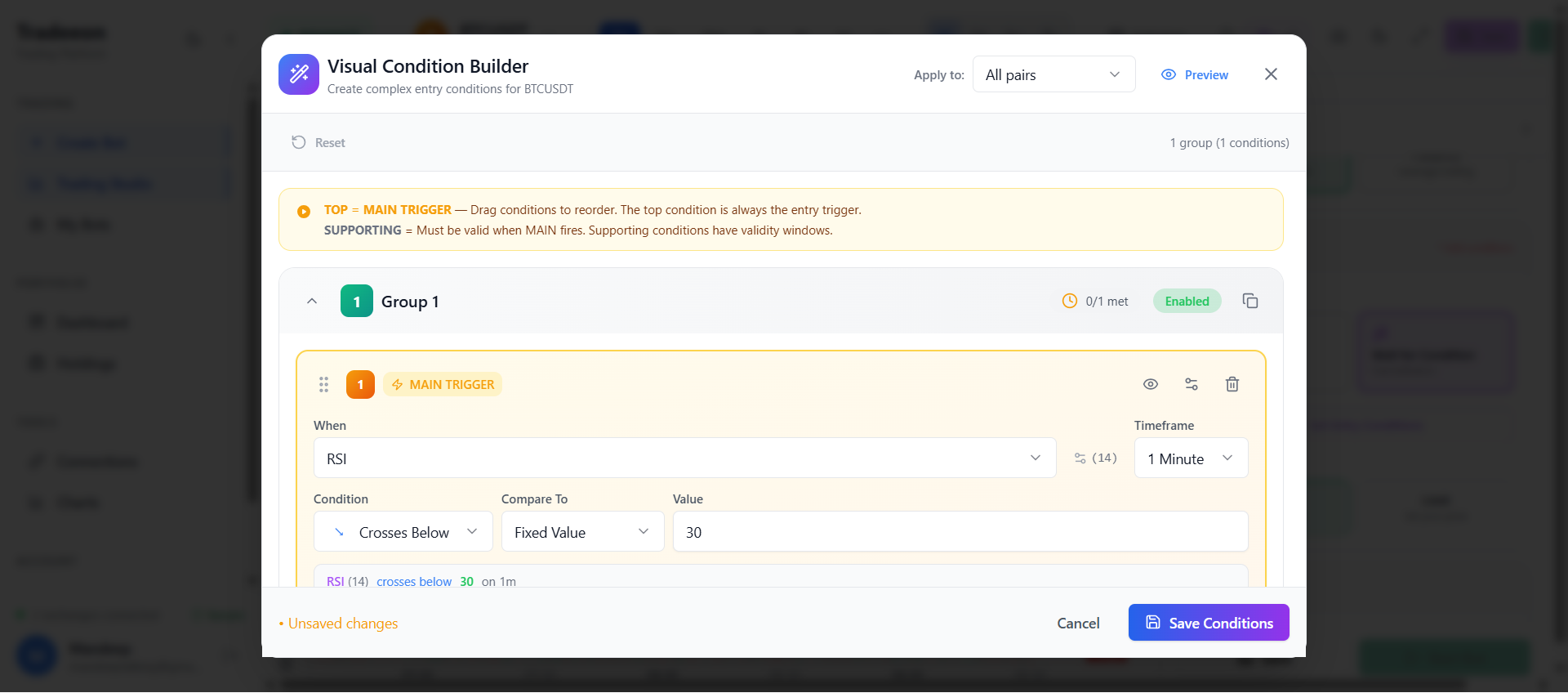Reset all conditions

click(318, 142)
